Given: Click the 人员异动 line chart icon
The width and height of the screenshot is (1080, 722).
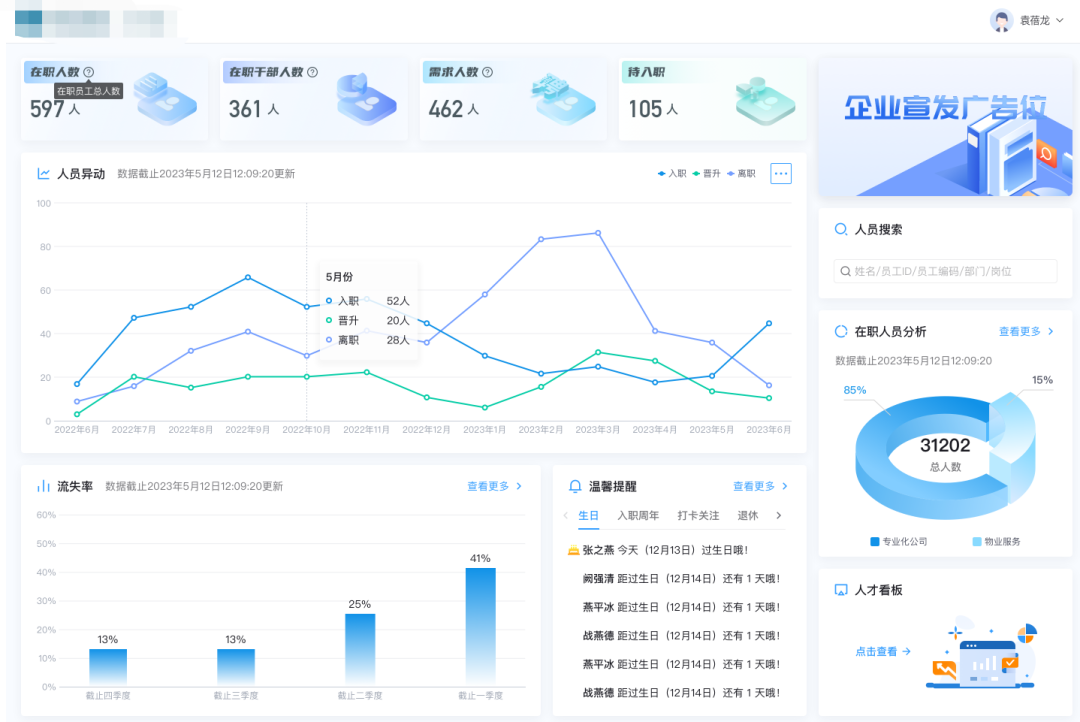Looking at the screenshot, I should pos(43,174).
